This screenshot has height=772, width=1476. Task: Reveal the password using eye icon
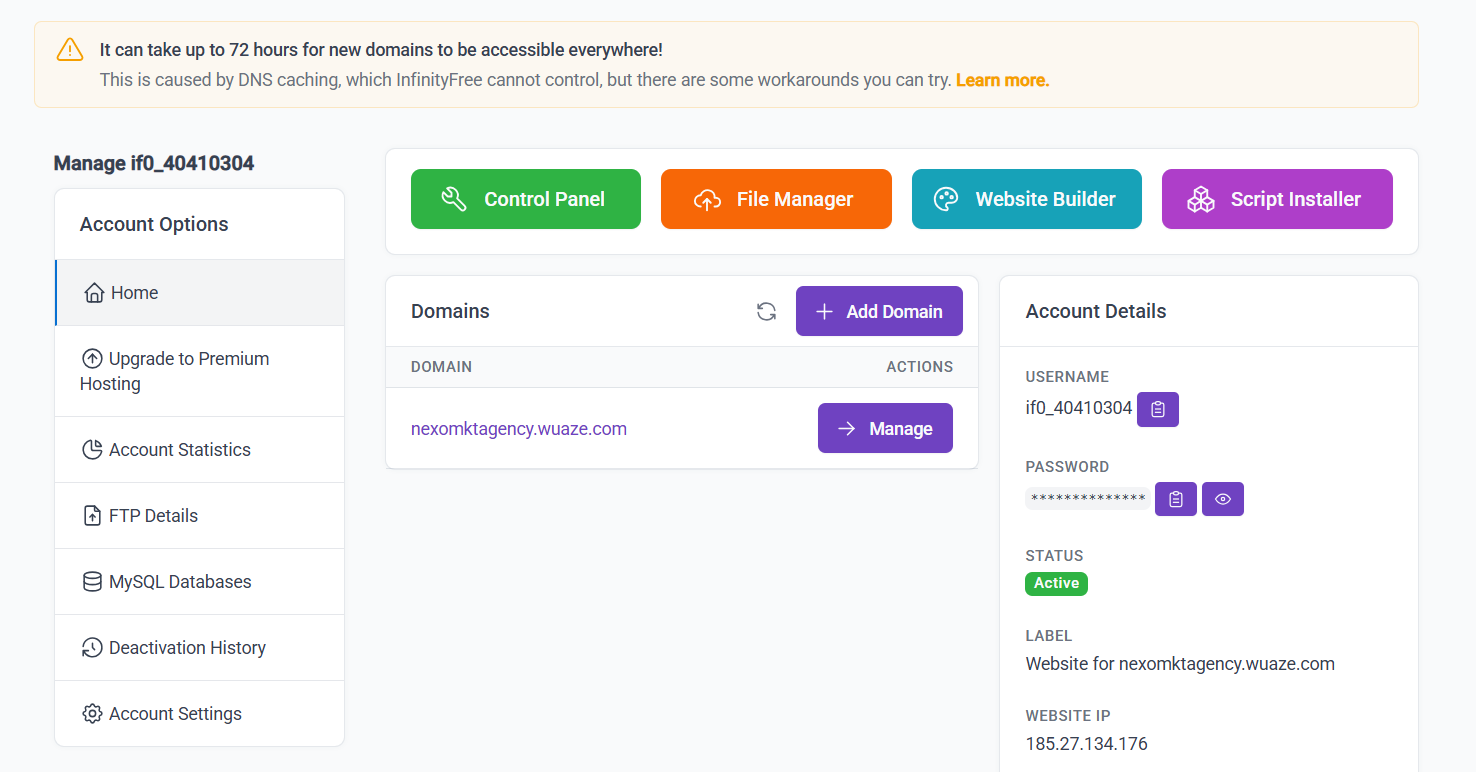pos(1222,499)
